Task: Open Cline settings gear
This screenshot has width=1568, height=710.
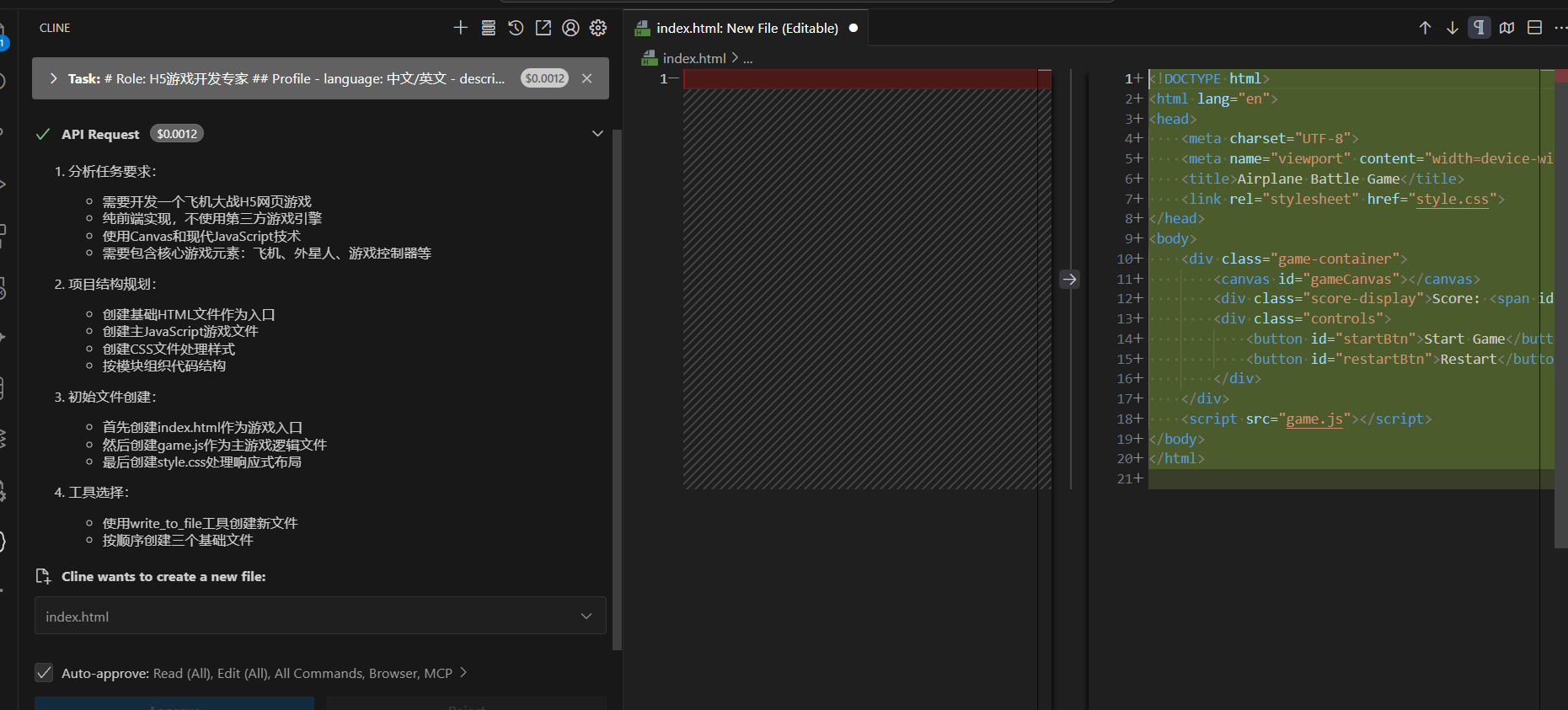Action: 598,28
